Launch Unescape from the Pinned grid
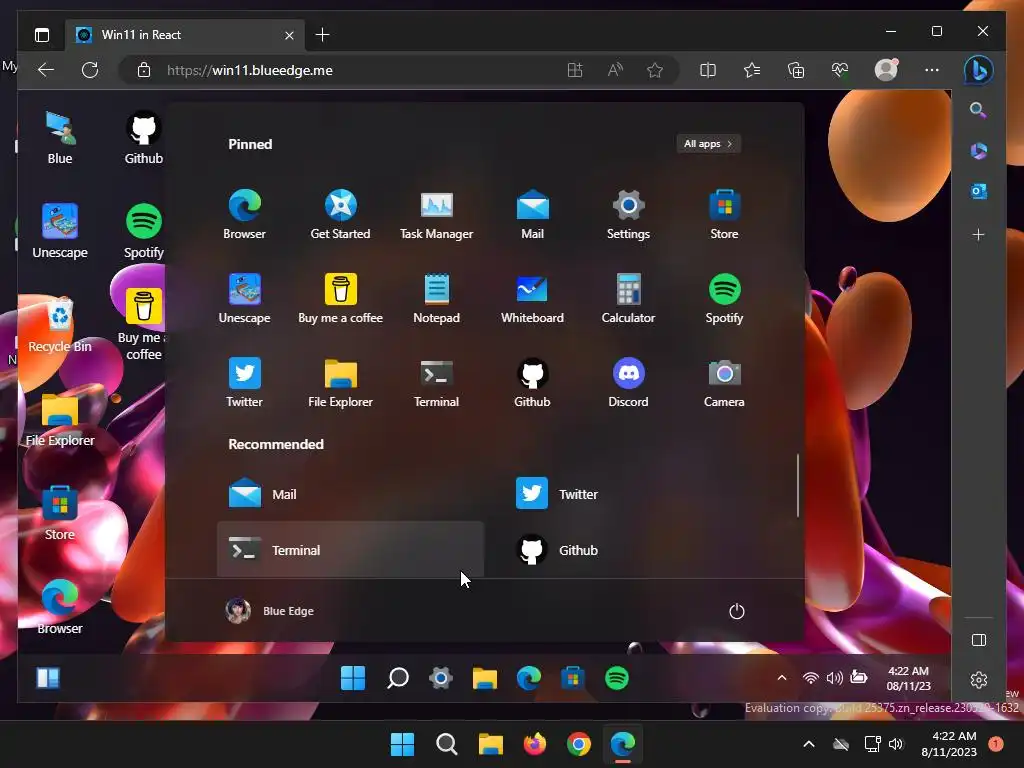1024x768 pixels. click(x=244, y=298)
